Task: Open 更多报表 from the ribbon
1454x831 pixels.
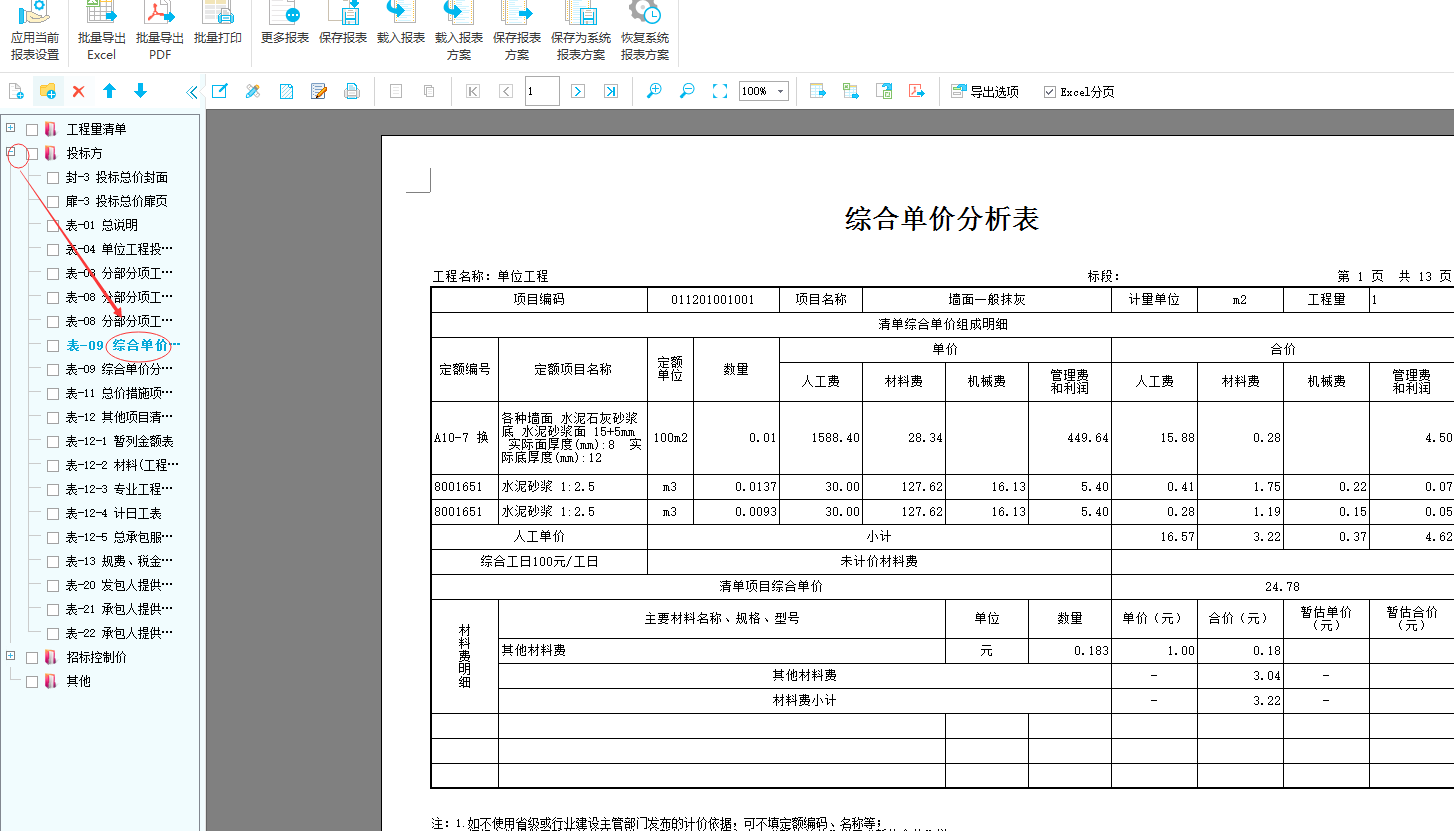Action: [285, 25]
